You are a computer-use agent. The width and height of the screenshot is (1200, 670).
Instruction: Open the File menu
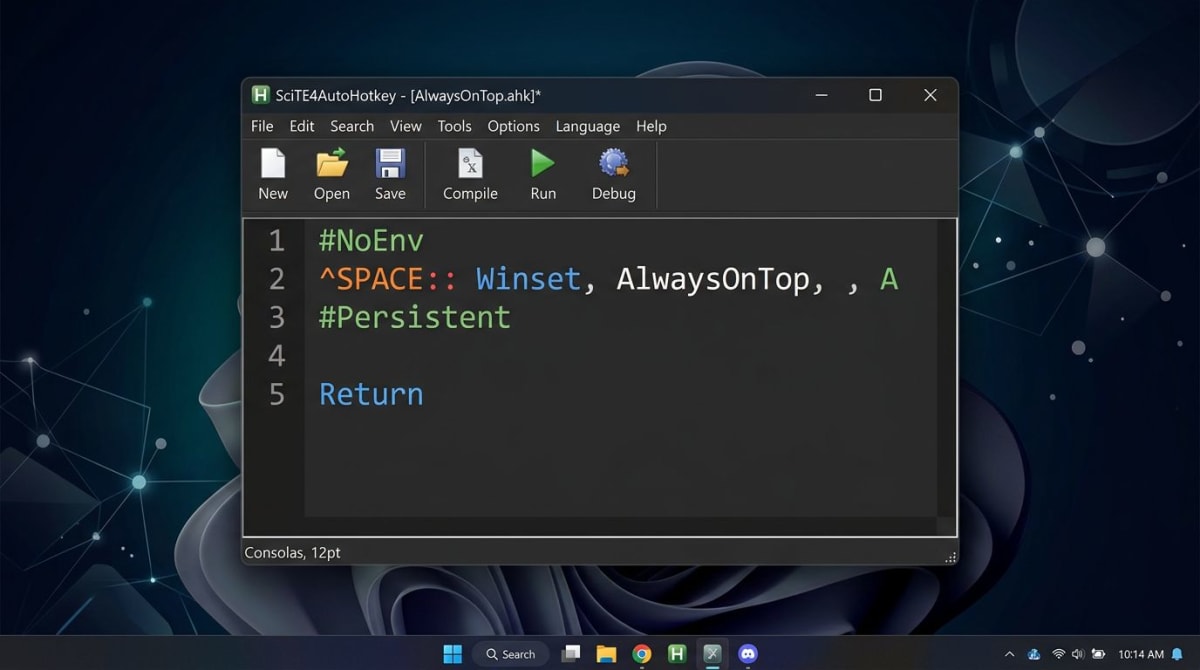[262, 126]
